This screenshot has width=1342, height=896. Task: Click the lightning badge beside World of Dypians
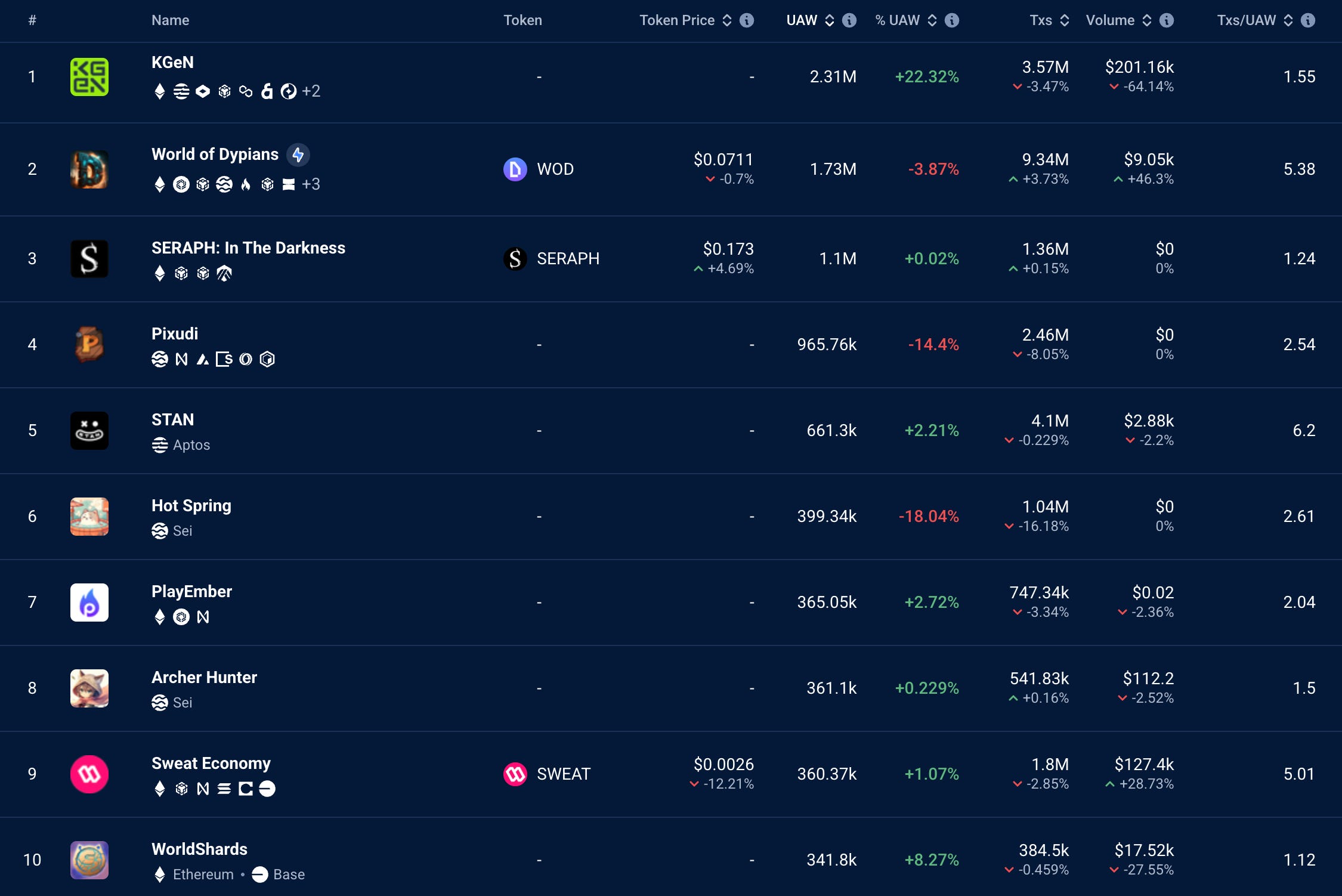pyautogui.click(x=298, y=155)
